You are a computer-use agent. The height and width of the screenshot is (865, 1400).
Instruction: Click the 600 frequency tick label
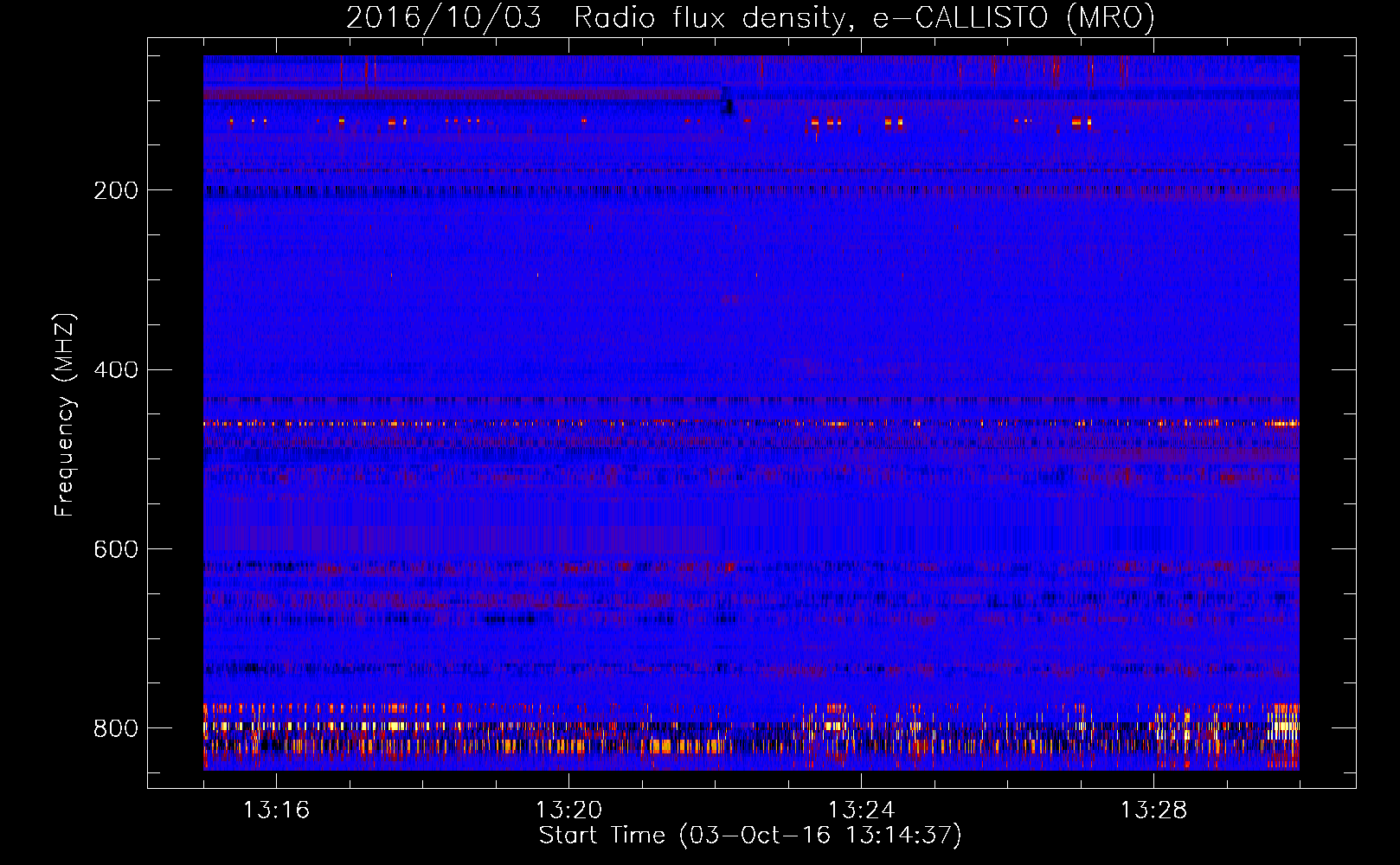click(116, 550)
